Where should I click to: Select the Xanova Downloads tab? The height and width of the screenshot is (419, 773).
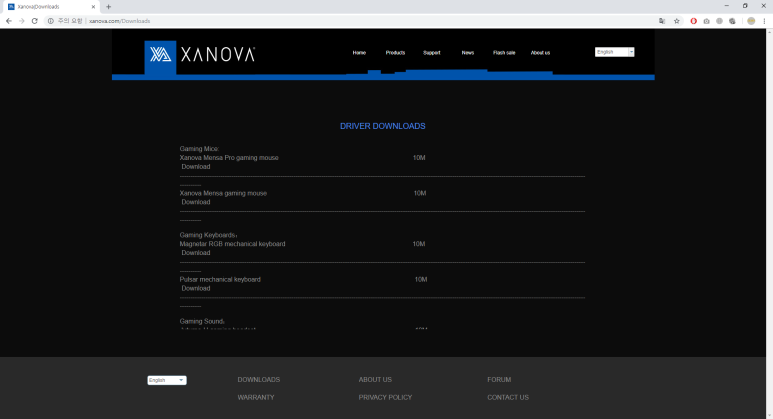tap(50, 7)
